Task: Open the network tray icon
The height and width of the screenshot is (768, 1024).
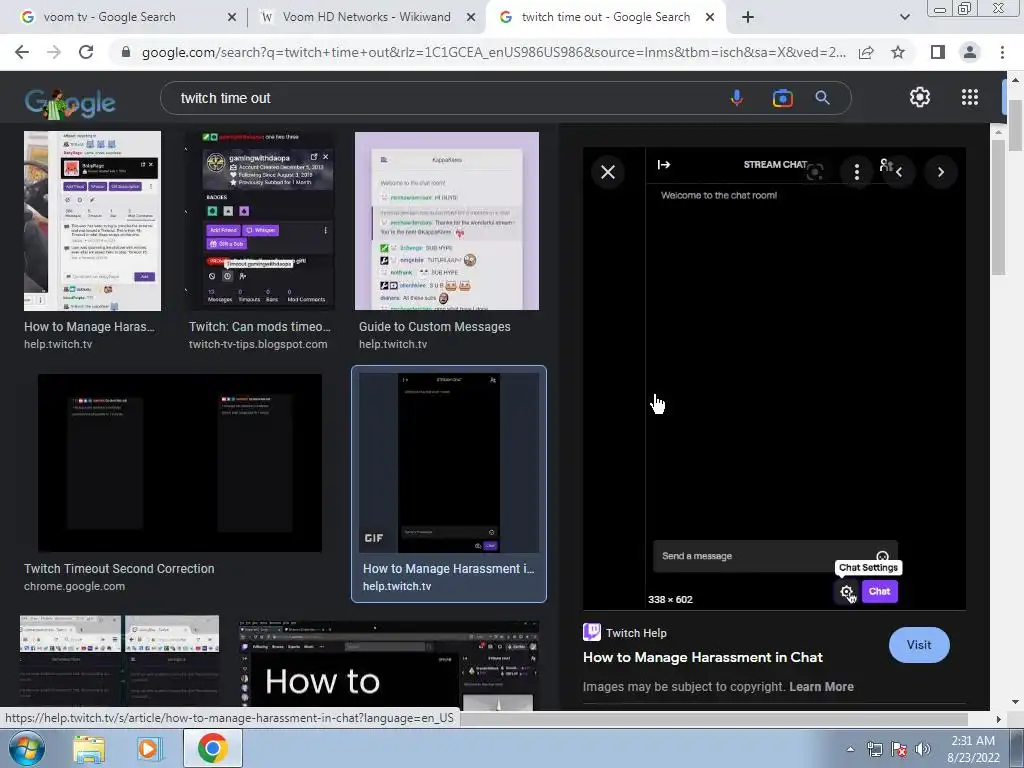Action: (x=874, y=749)
